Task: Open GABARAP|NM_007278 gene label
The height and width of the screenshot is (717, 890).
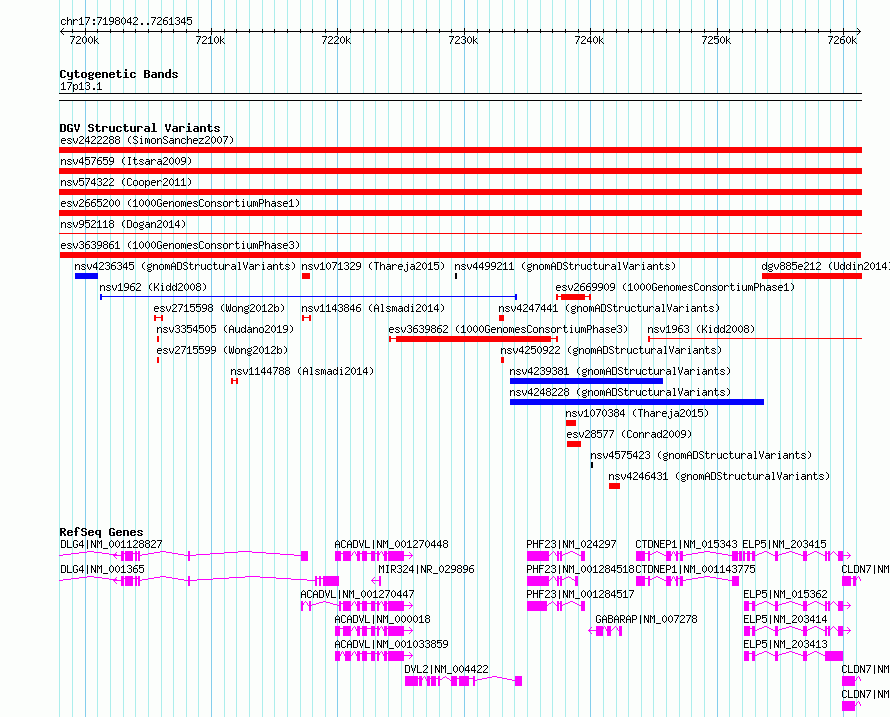Action: [646, 619]
